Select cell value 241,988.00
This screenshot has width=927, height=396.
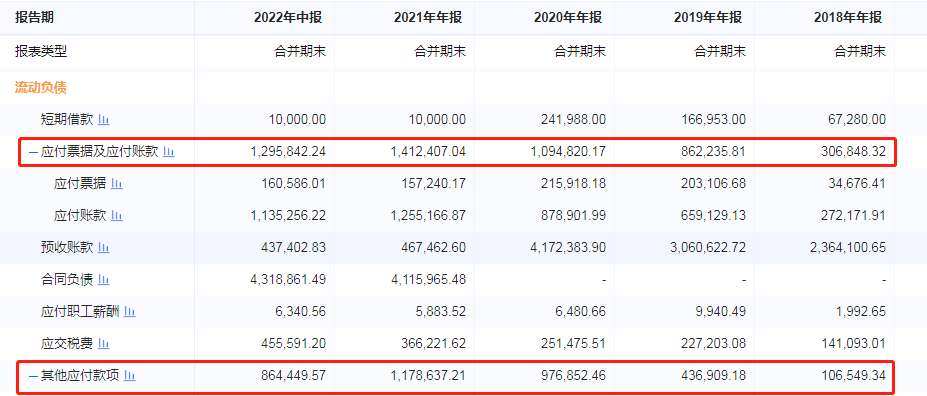(x=573, y=120)
